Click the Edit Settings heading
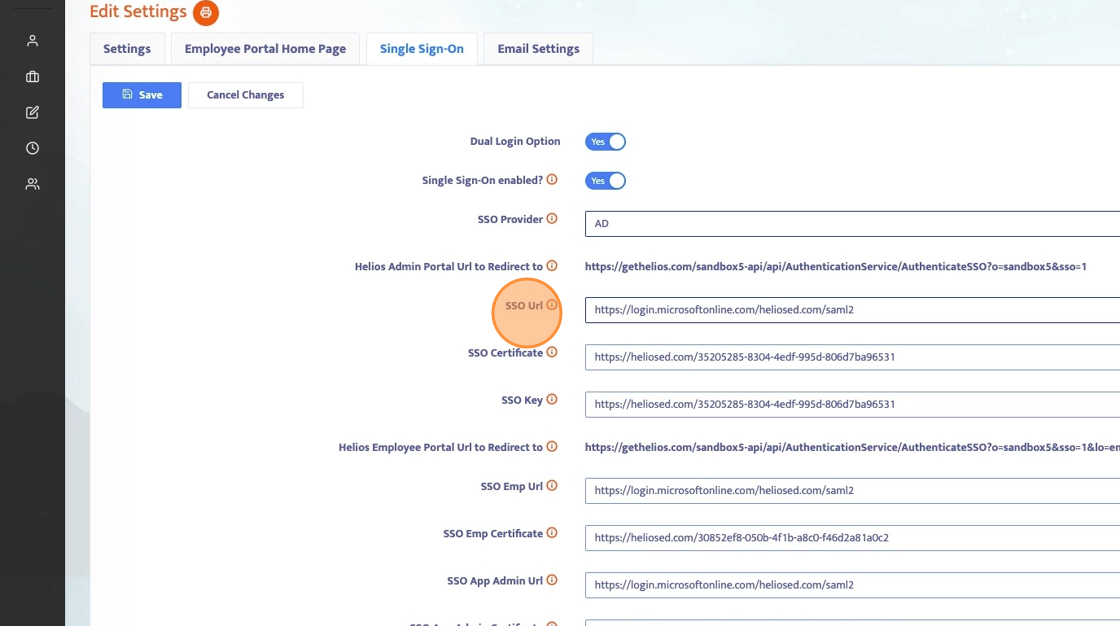Screen dimensions: 1120x626 coord(138,11)
